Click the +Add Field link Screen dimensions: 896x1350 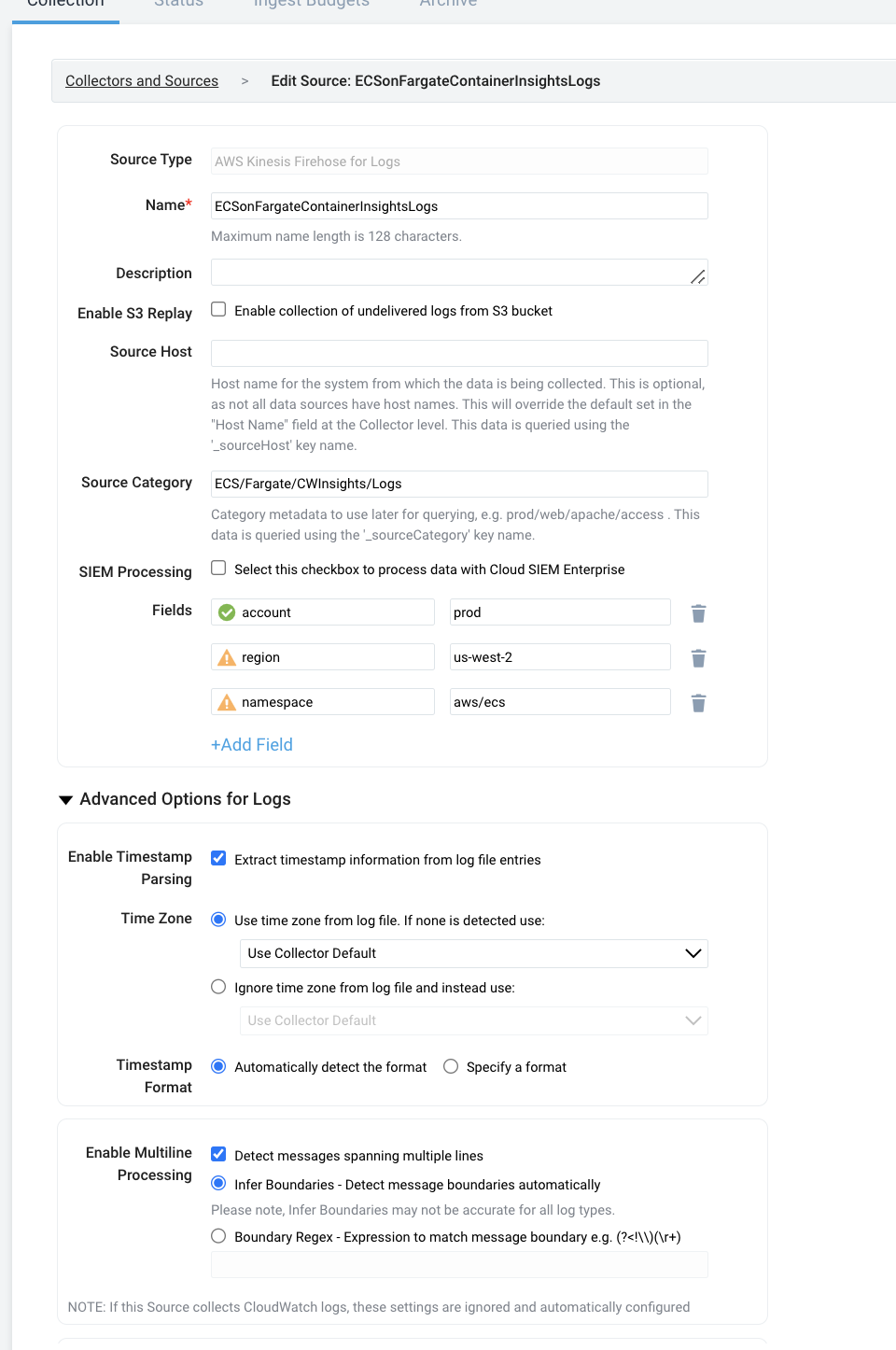coord(252,744)
